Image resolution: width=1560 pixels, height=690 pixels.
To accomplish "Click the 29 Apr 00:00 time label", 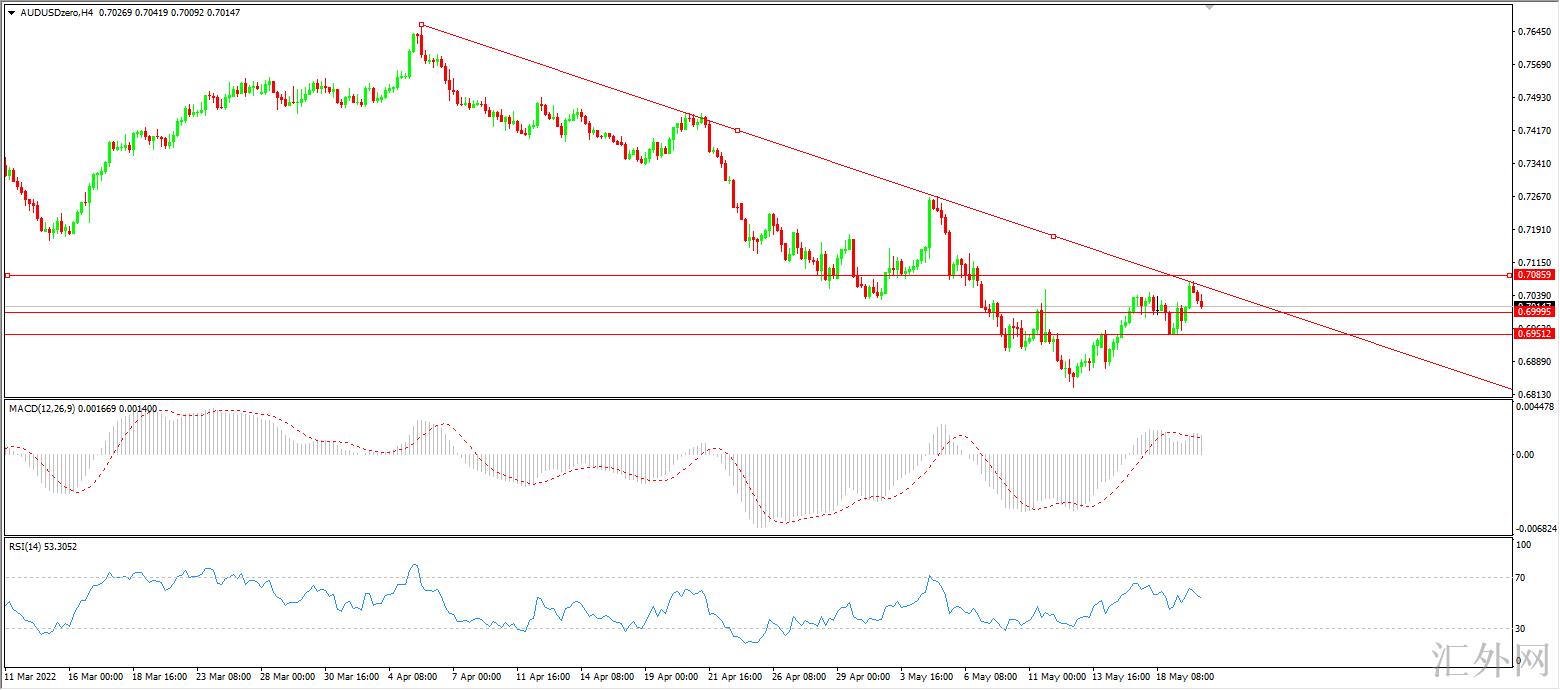I will [863, 677].
